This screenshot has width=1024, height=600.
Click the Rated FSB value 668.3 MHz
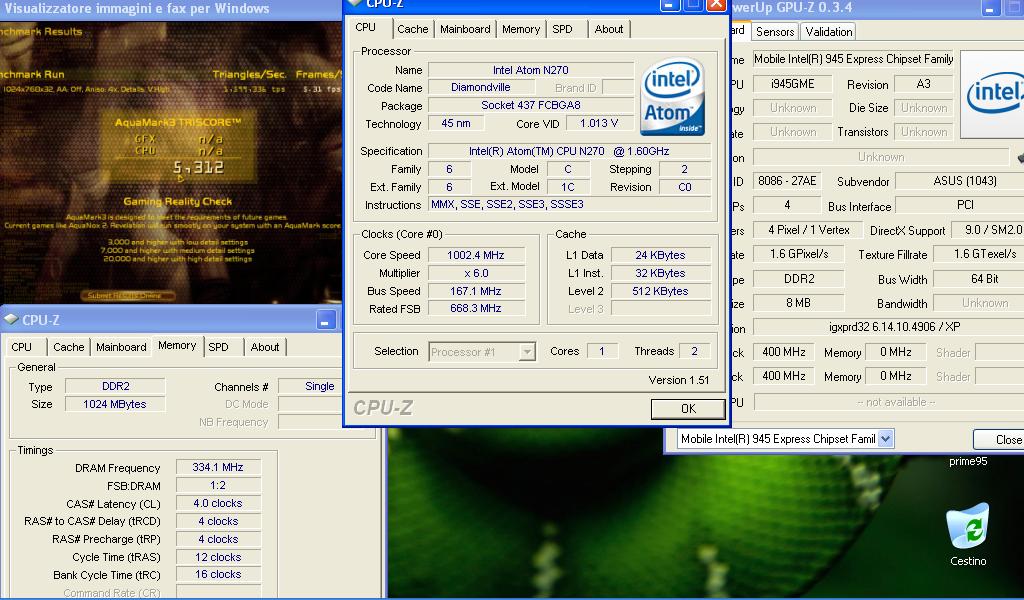(476, 308)
